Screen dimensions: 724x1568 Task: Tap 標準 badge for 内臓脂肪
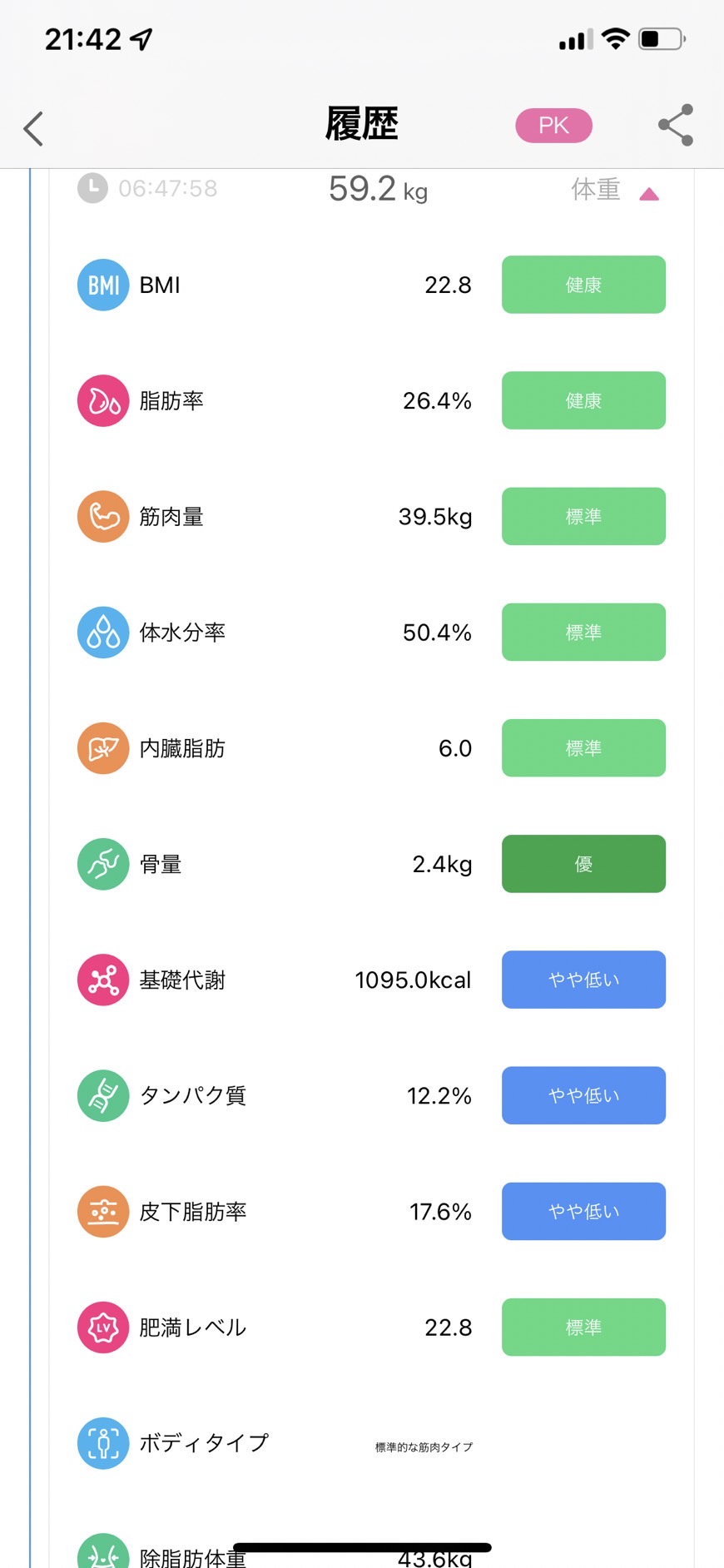click(x=583, y=748)
